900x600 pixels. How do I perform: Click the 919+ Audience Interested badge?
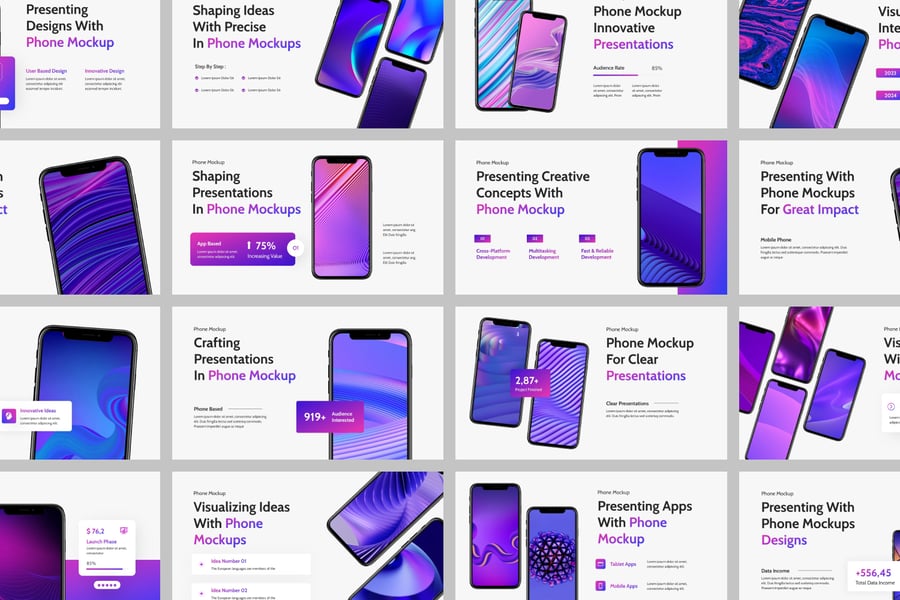coord(330,417)
